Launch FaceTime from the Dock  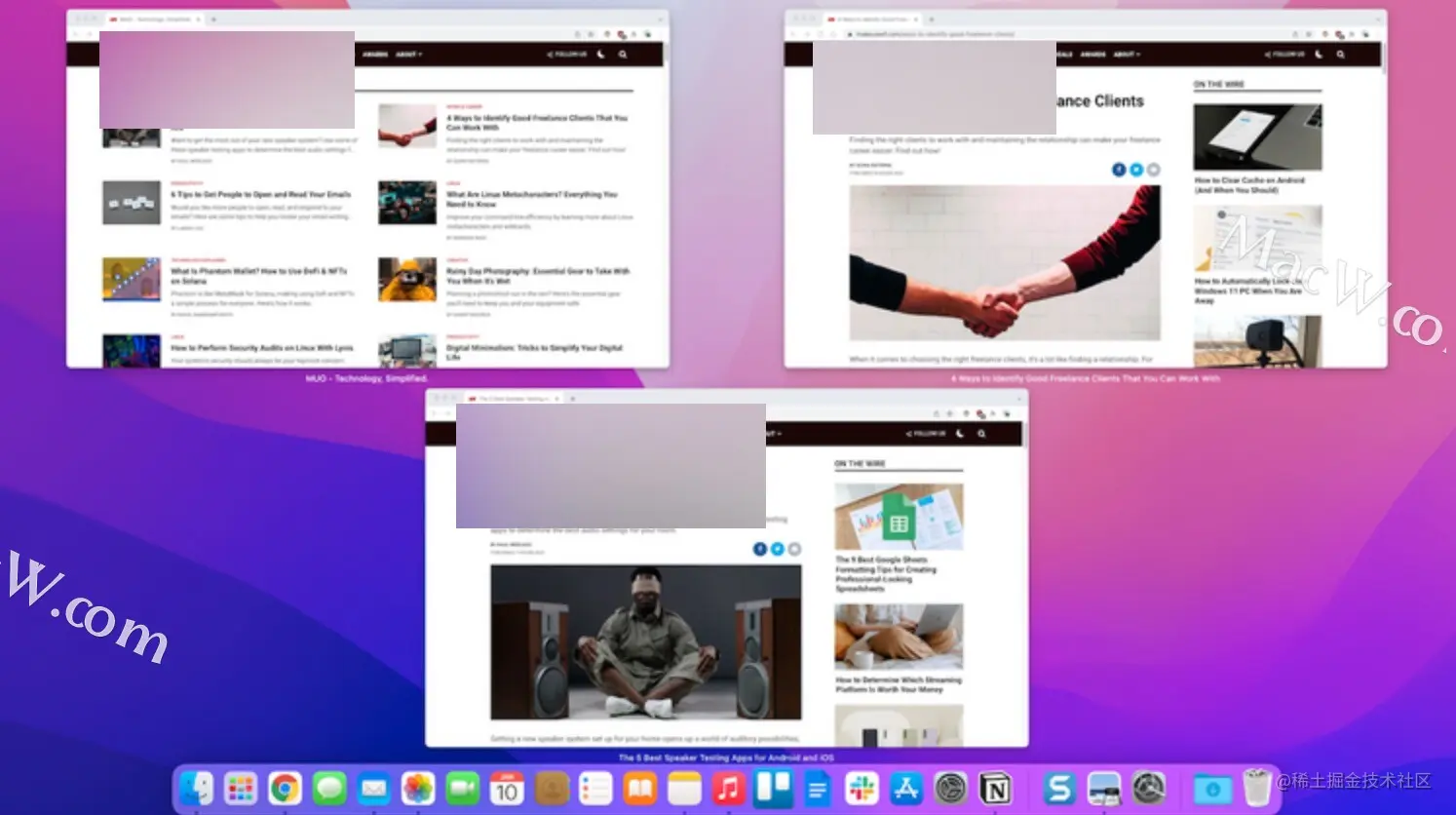click(463, 788)
